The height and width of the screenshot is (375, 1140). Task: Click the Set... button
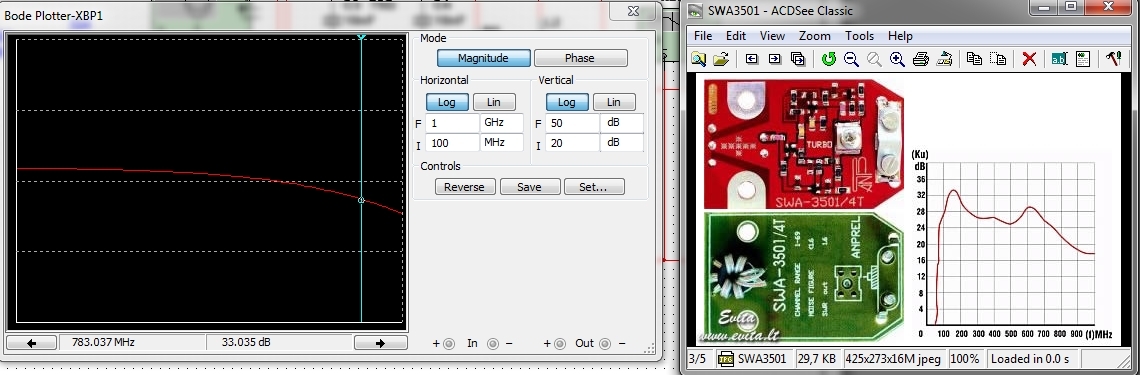593,187
